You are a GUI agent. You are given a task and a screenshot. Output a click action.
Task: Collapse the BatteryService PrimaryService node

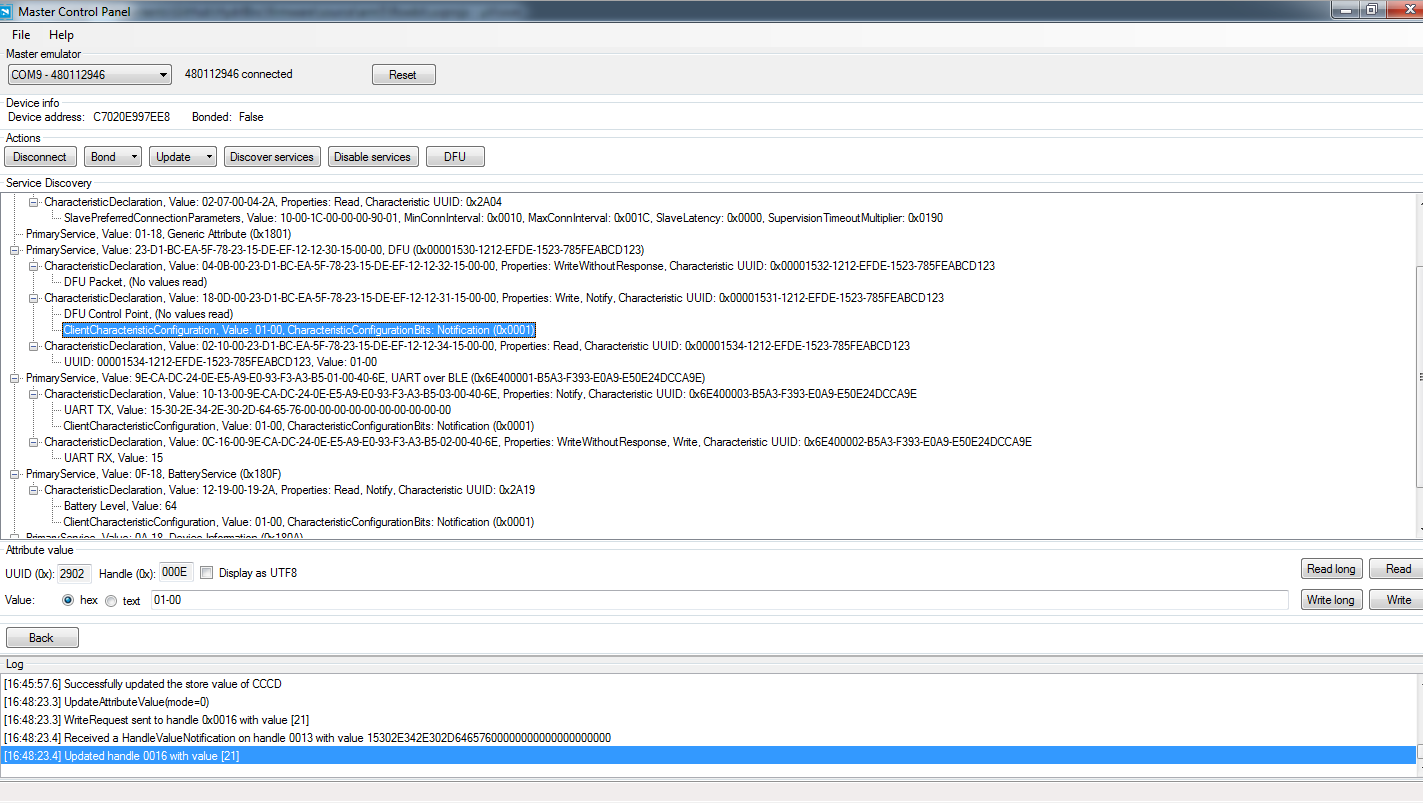click(15, 474)
